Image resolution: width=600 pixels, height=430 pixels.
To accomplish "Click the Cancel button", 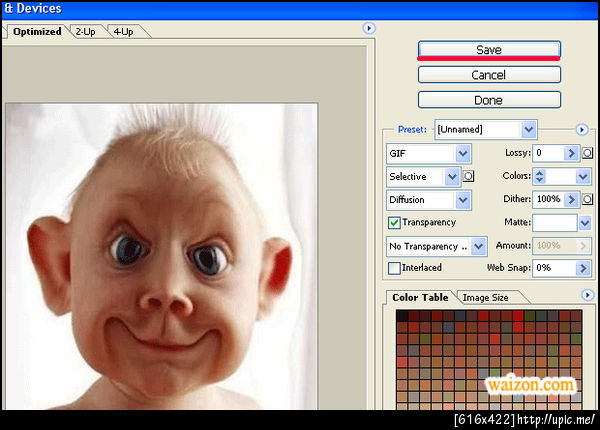I will 489,75.
